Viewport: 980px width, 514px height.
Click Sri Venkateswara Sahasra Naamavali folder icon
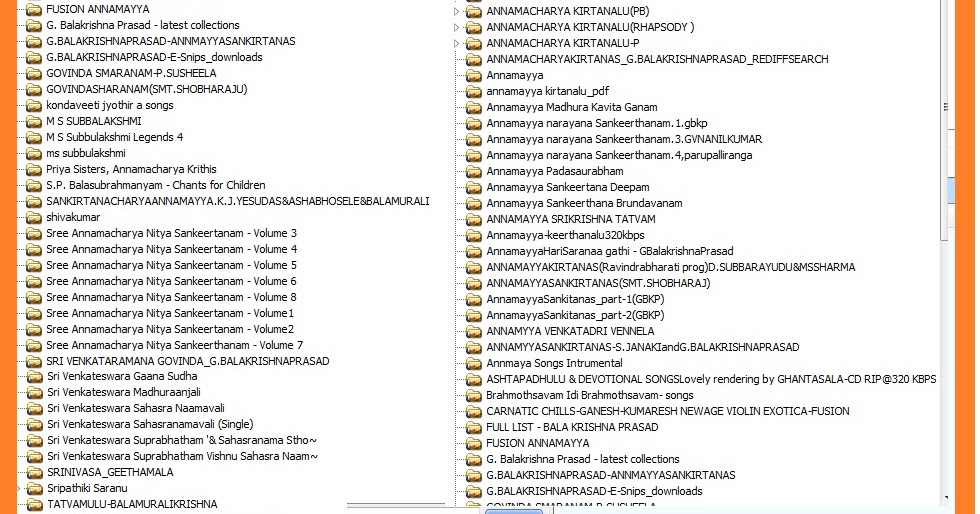(x=35, y=409)
